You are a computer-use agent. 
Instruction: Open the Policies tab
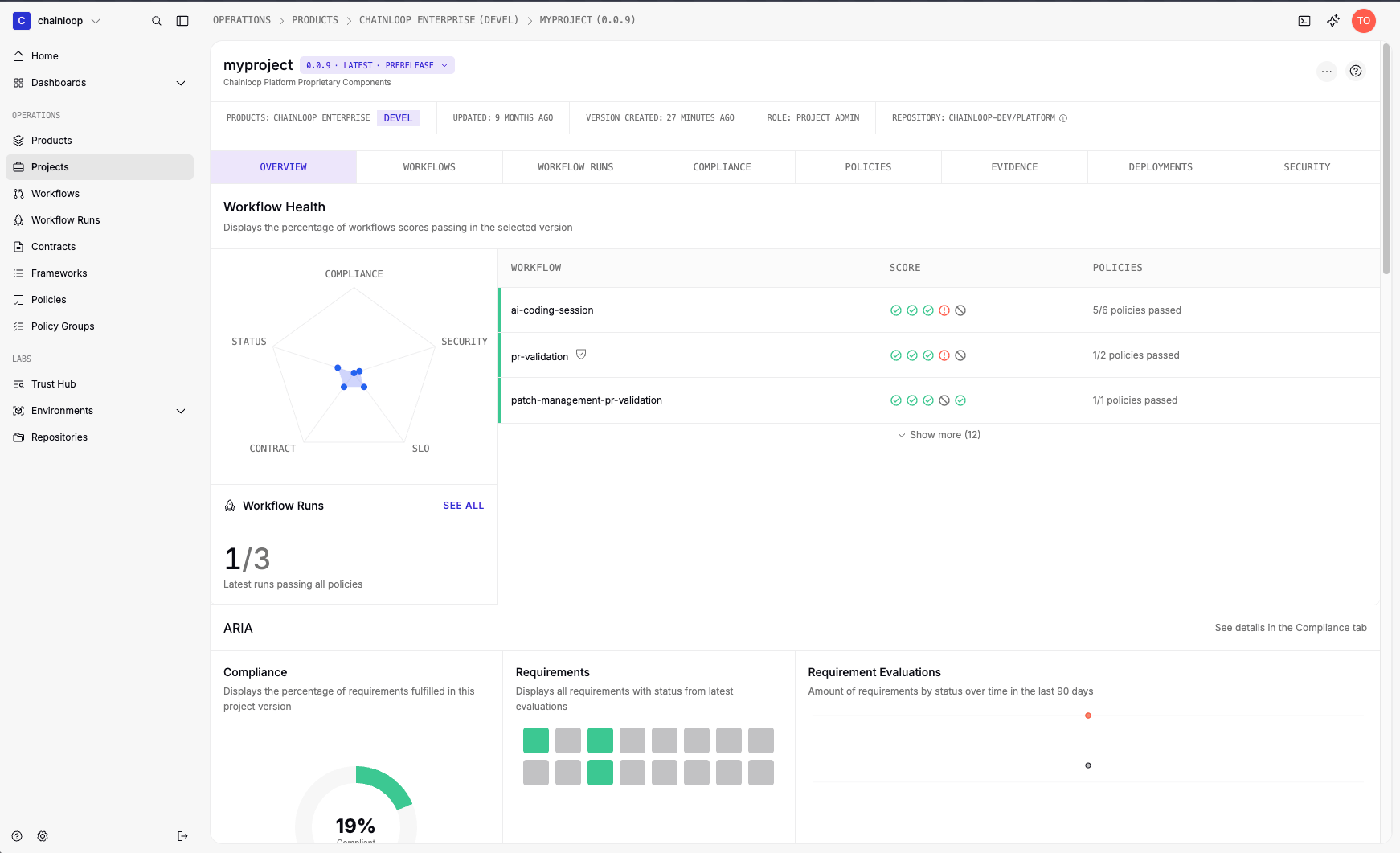tap(868, 167)
